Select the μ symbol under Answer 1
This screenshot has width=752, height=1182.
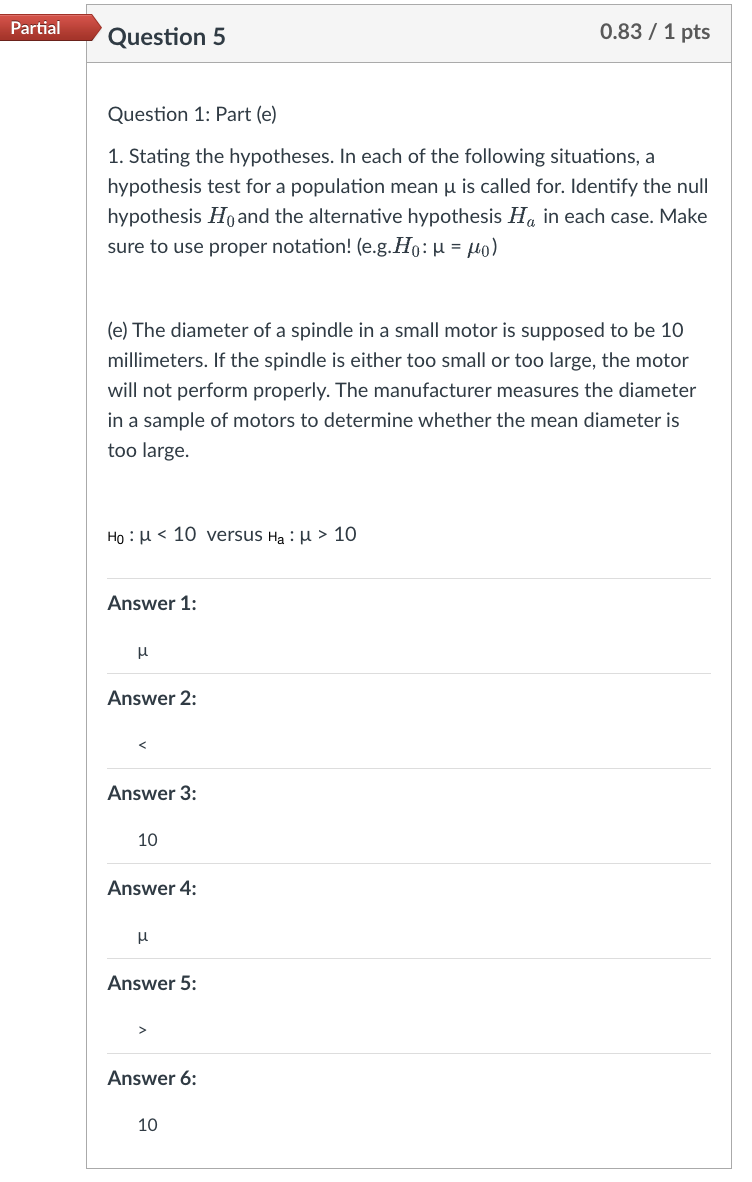[141, 650]
